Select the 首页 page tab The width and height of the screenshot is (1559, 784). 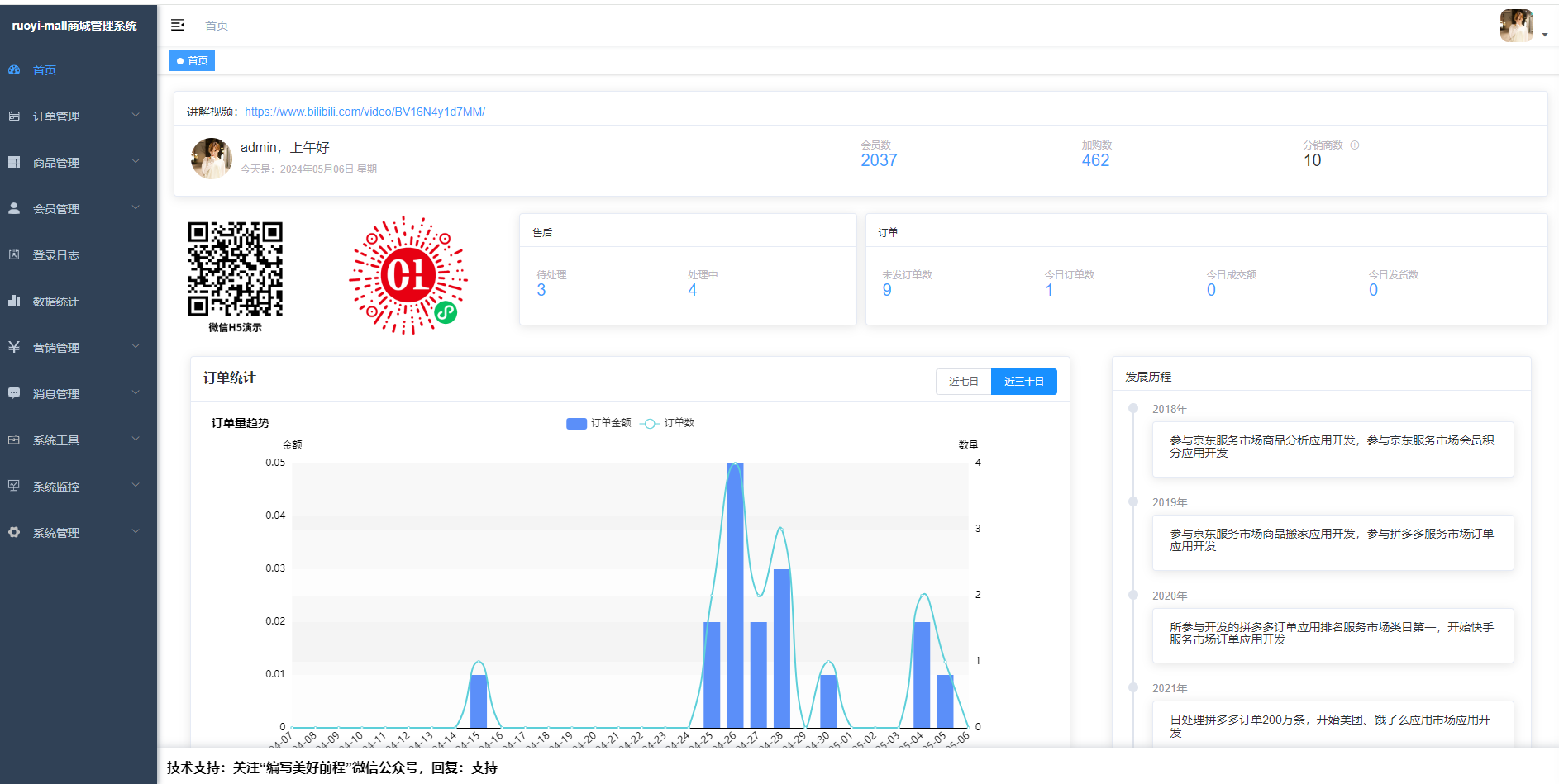(x=193, y=61)
